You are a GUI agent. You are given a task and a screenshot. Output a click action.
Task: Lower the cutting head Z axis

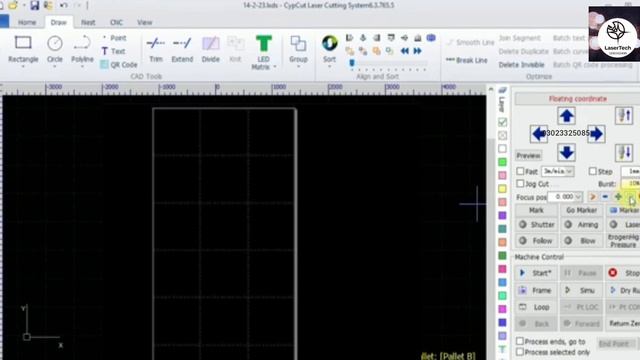pyautogui.click(x=624, y=153)
